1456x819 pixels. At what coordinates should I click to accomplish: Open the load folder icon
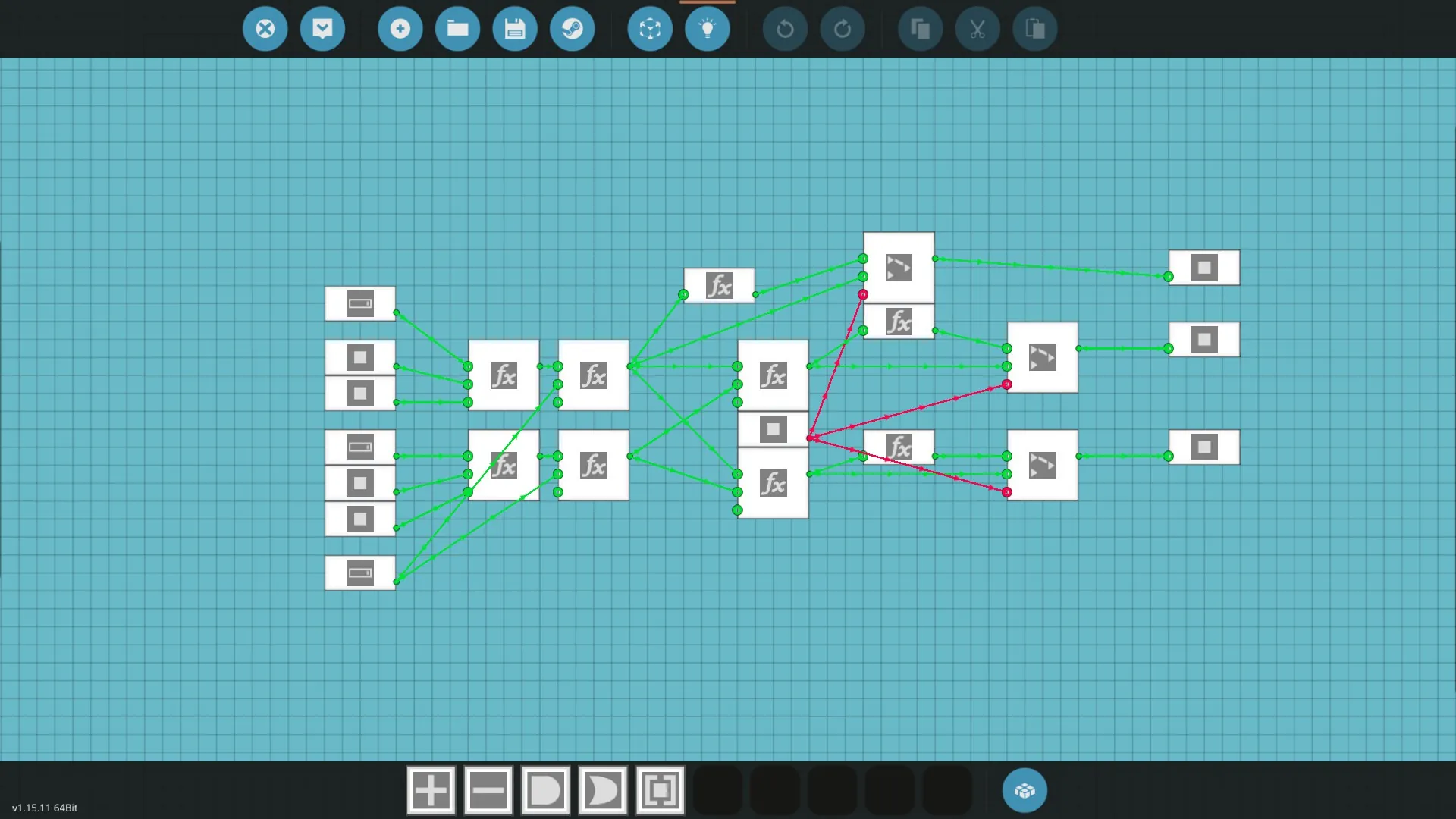(x=457, y=29)
